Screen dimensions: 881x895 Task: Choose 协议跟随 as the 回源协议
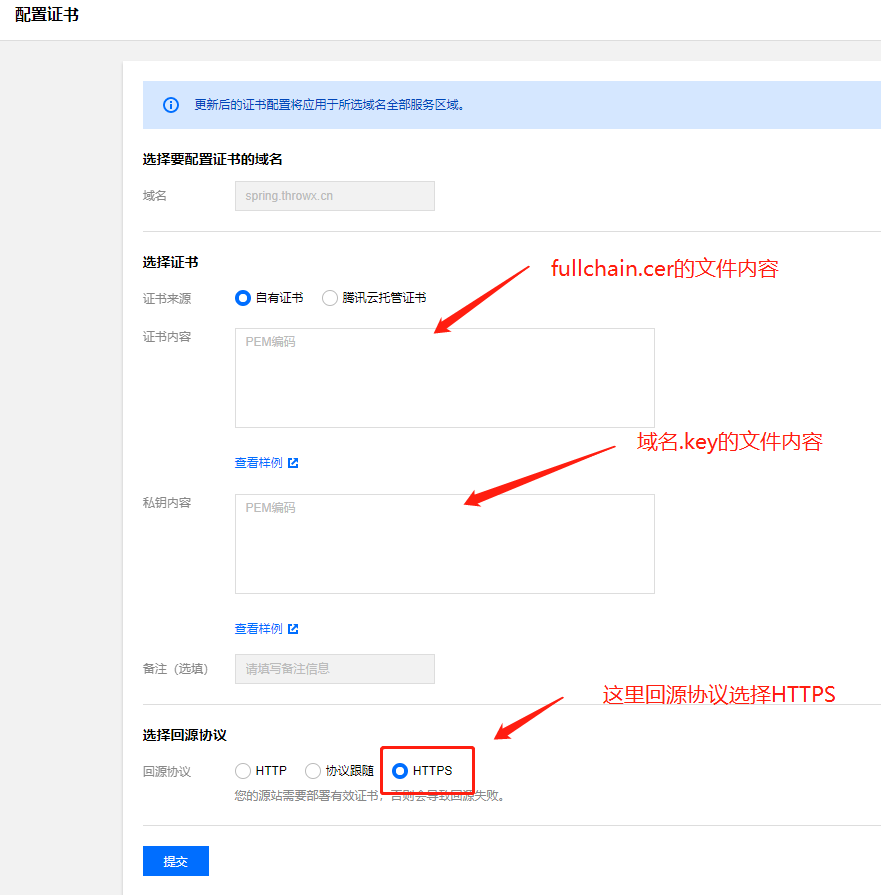tap(313, 771)
